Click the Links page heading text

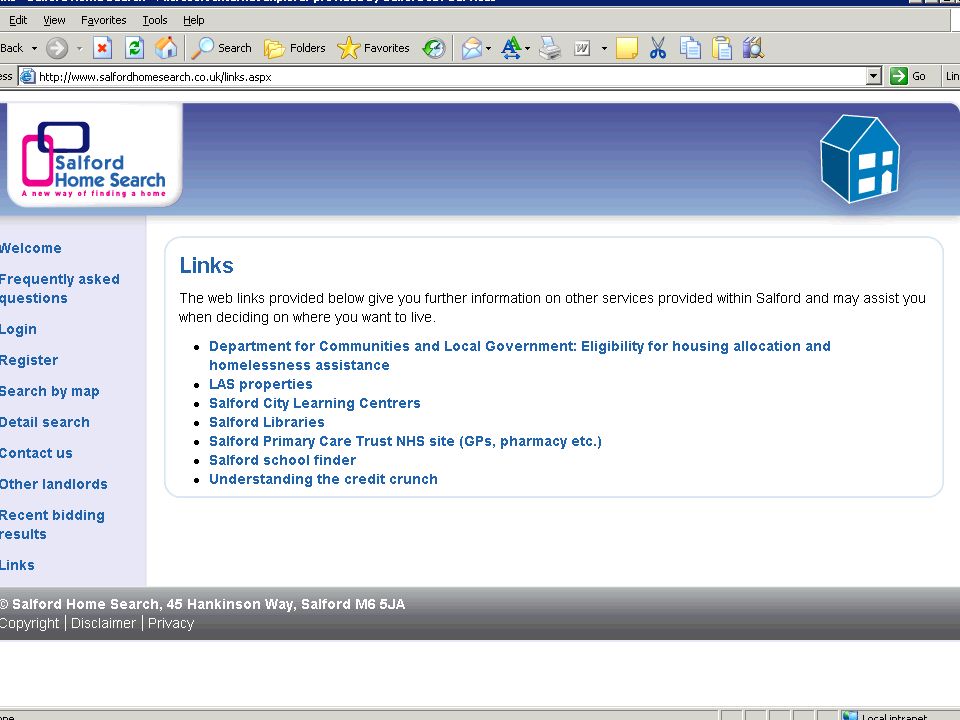click(x=206, y=265)
